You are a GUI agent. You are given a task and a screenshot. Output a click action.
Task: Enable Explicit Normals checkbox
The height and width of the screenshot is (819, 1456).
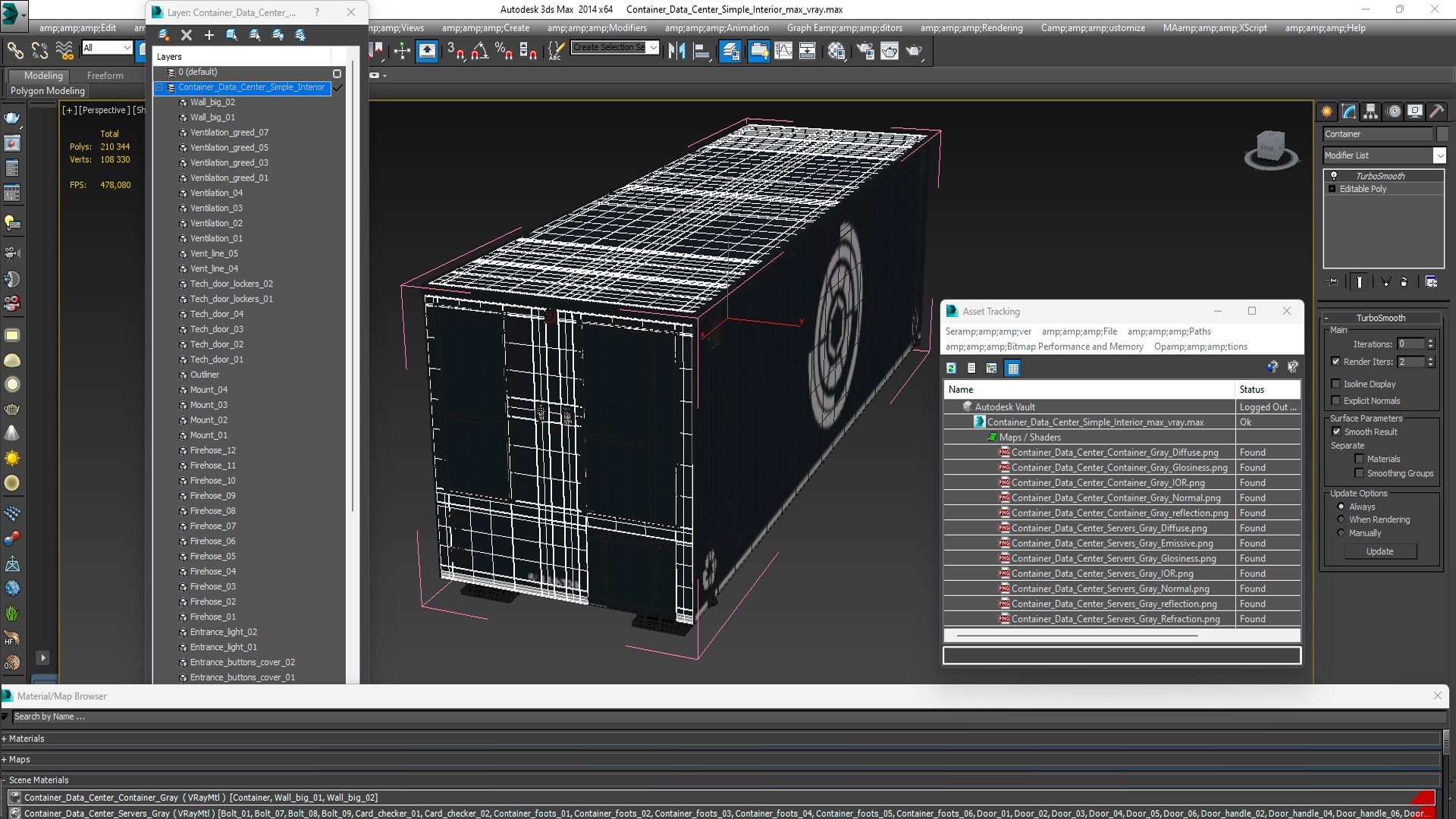pos(1336,400)
